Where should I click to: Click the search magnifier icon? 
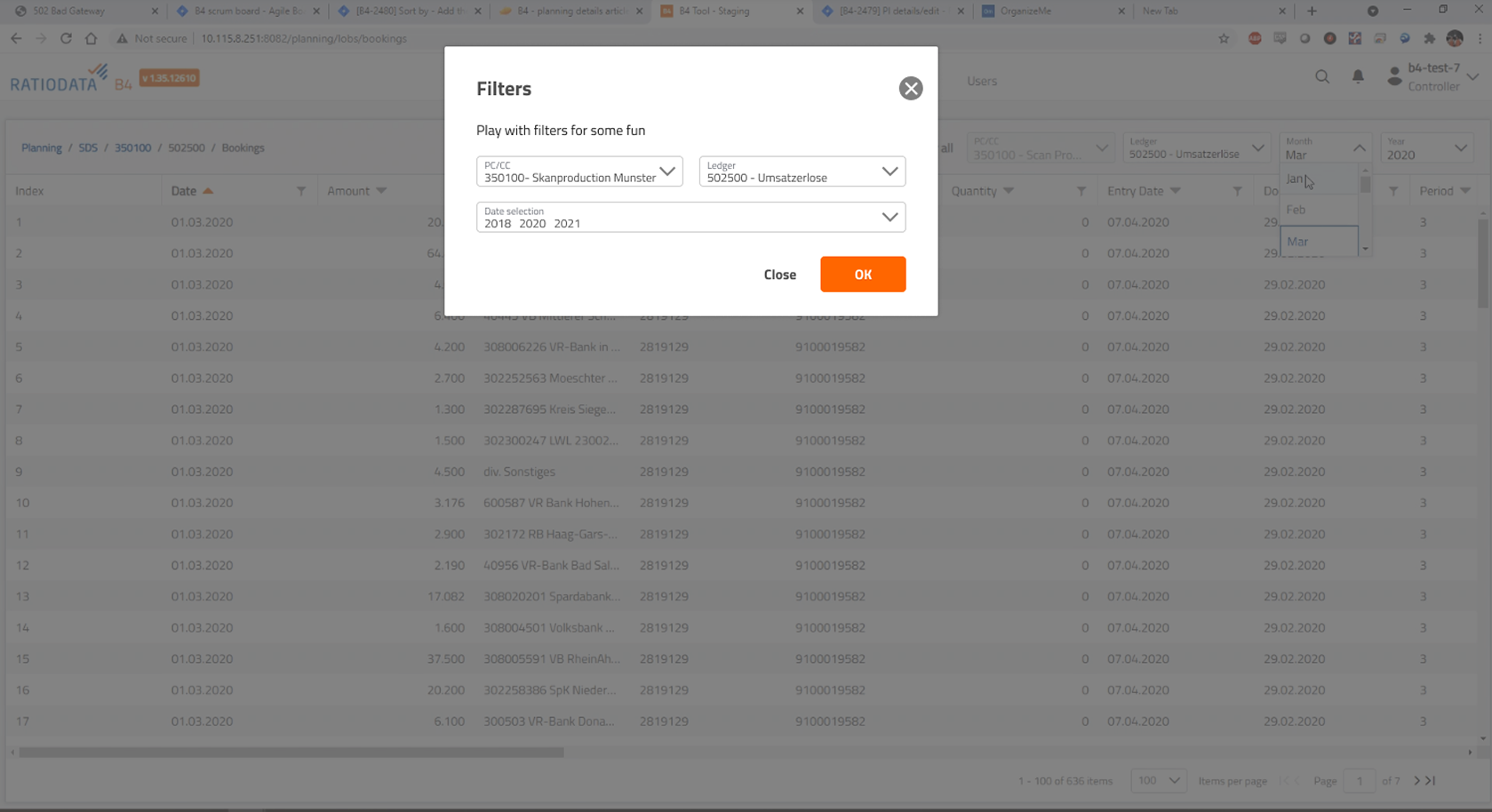1321,77
